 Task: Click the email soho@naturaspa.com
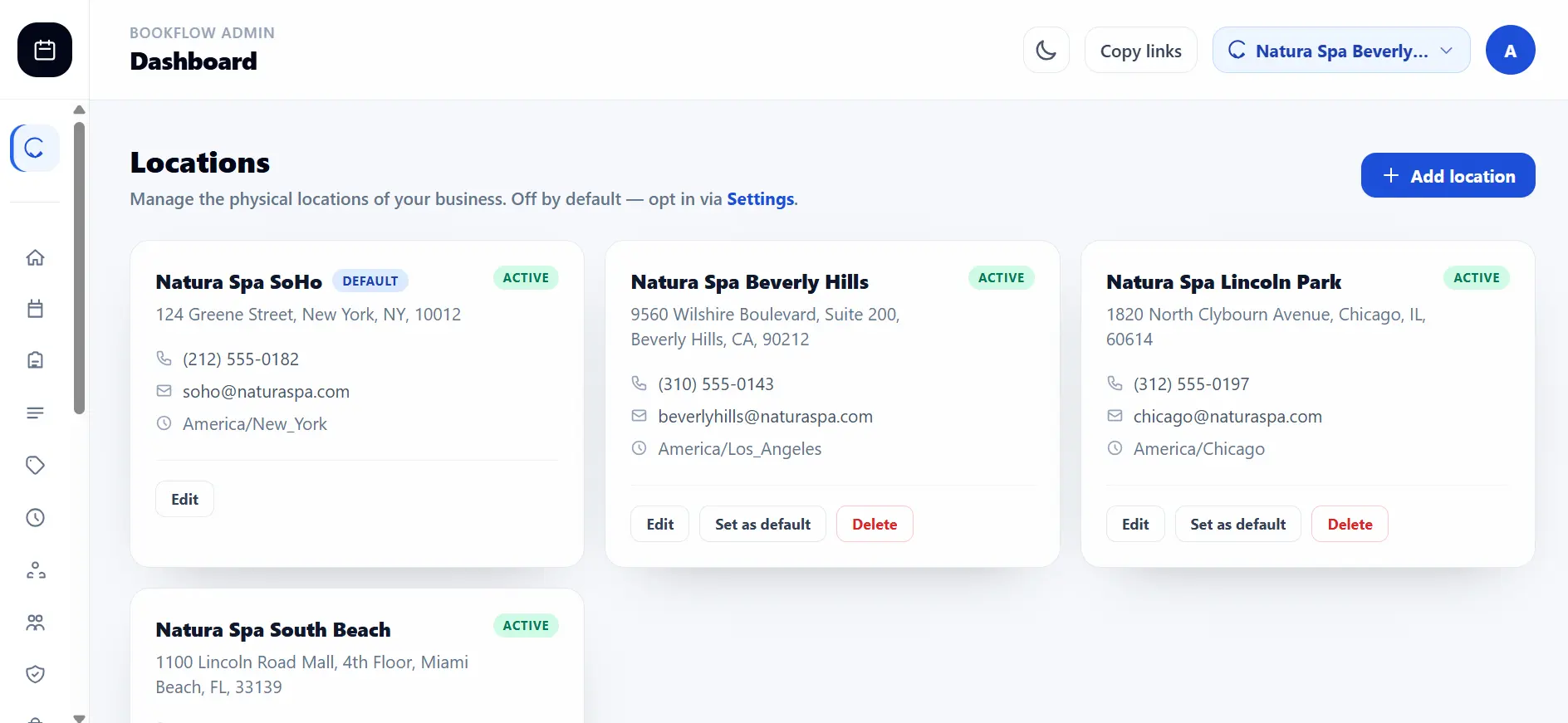[266, 392]
